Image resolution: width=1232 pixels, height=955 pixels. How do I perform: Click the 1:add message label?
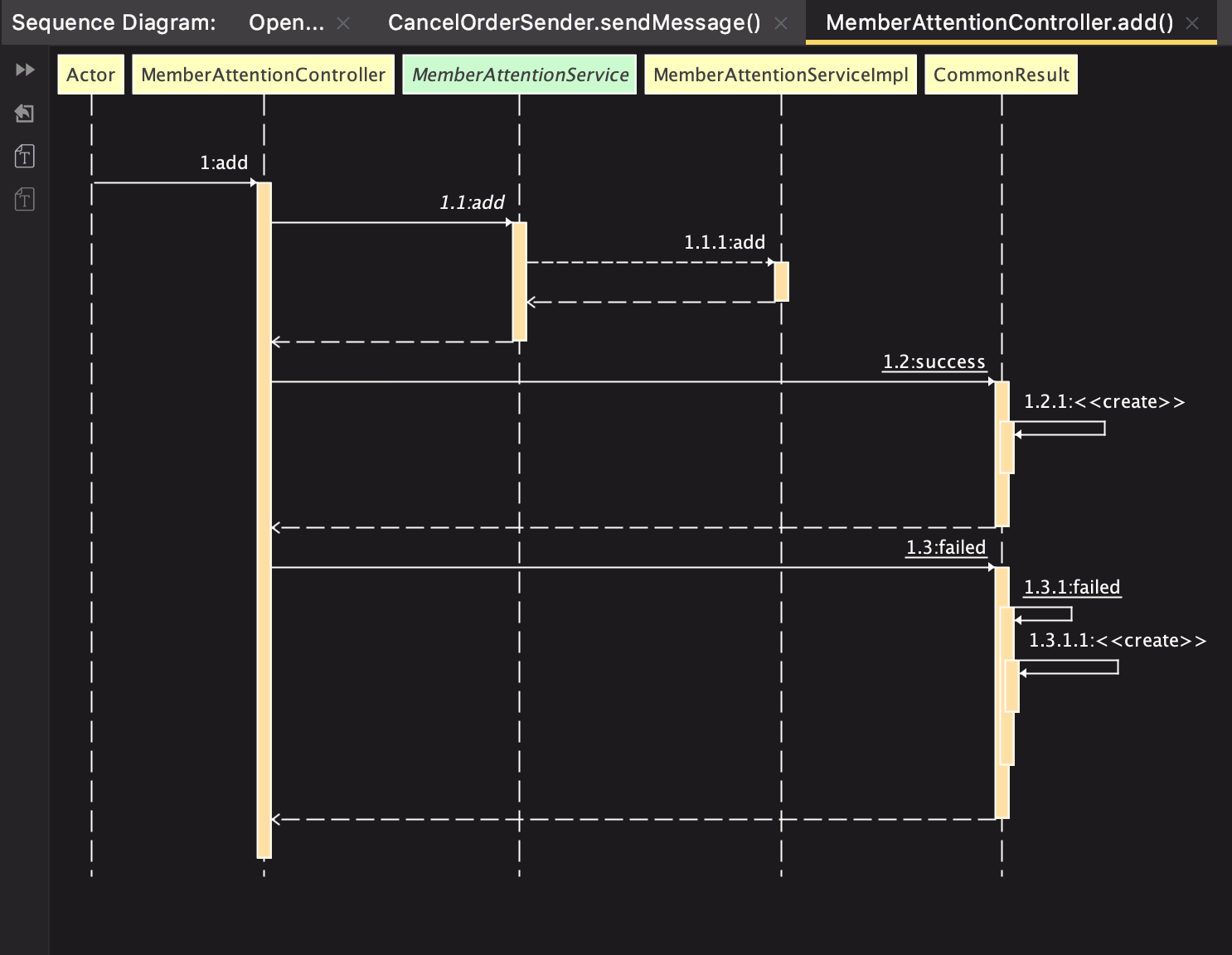[224, 162]
